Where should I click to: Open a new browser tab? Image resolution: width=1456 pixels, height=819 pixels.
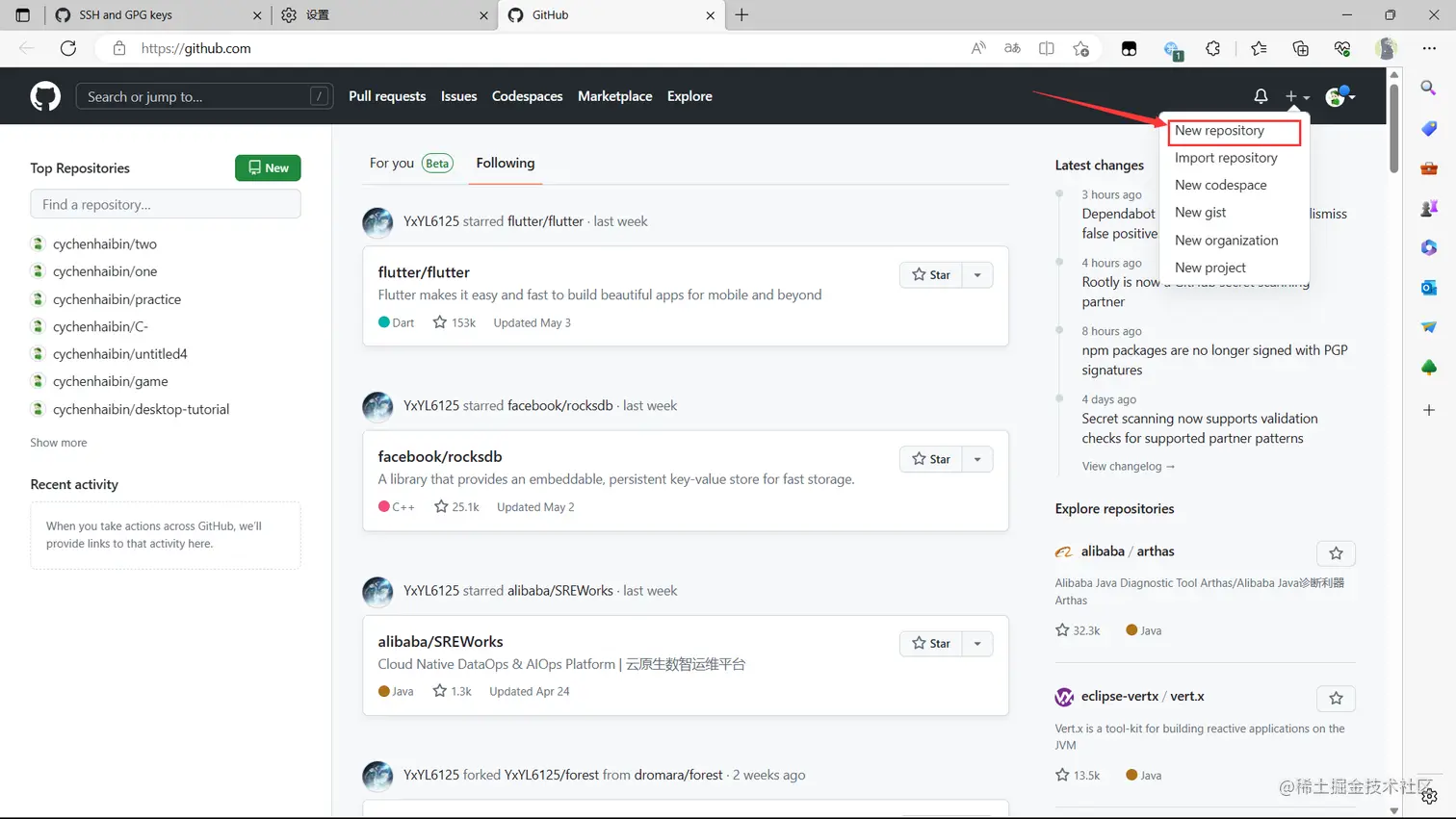(741, 15)
